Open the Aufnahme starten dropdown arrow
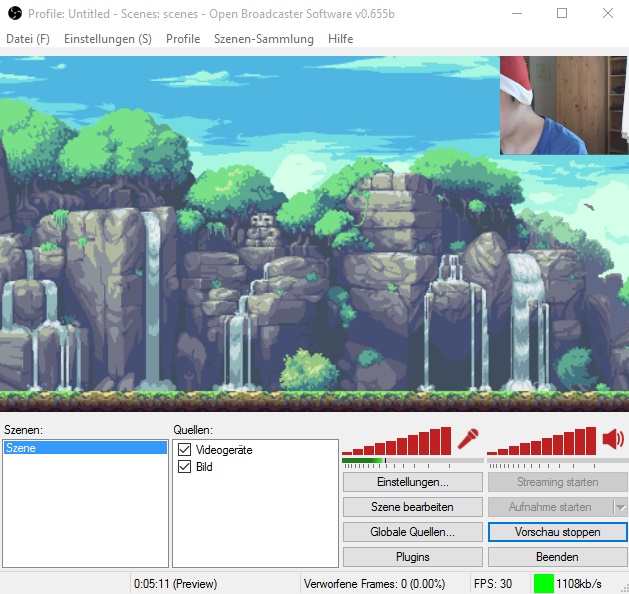The width and height of the screenshot is (629, 594). [x=620, y=507]
